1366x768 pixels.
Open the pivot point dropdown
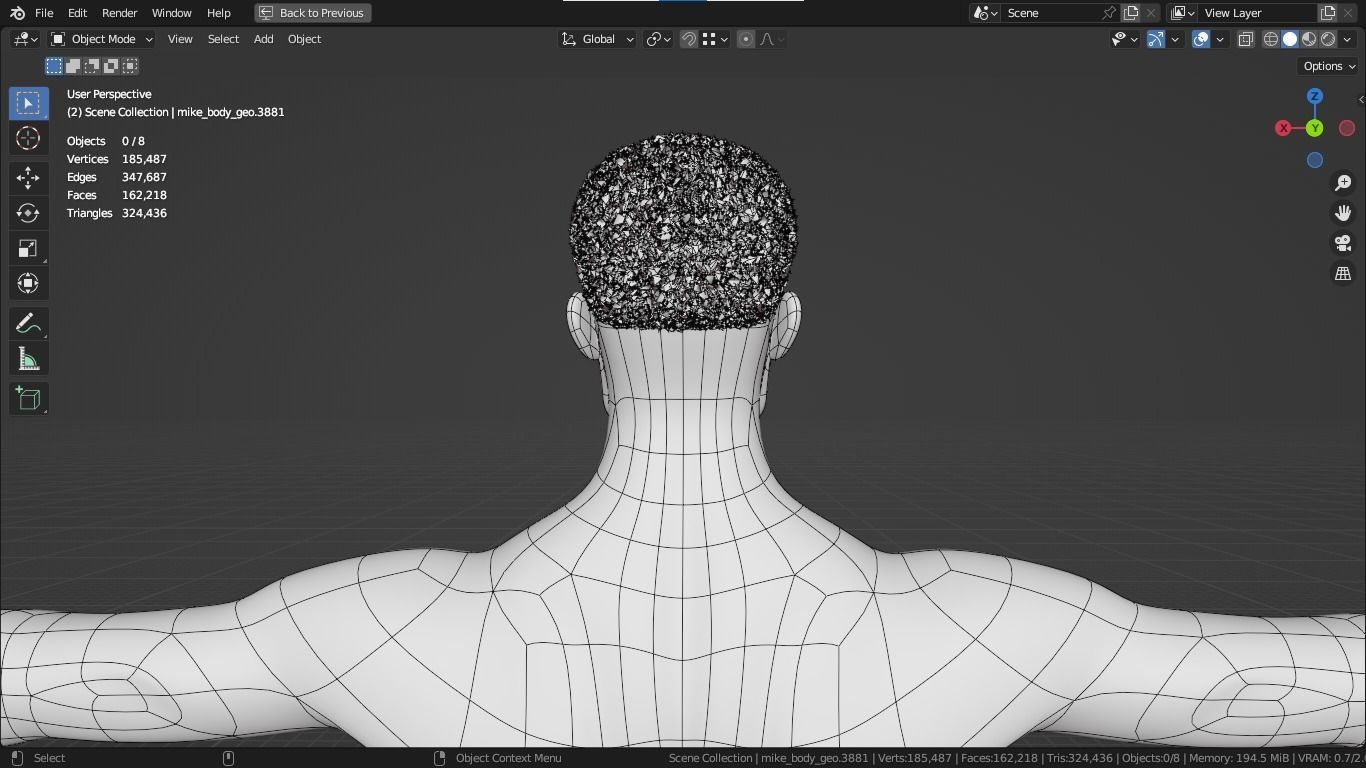point(658,39)
